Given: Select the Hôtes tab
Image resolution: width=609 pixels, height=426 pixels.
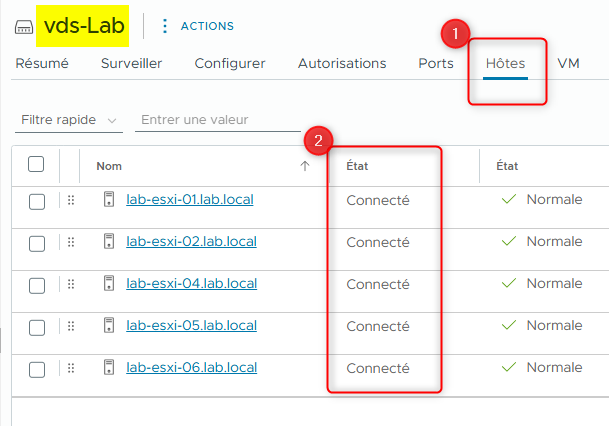Looking at the screenshot, I should 505,63.
